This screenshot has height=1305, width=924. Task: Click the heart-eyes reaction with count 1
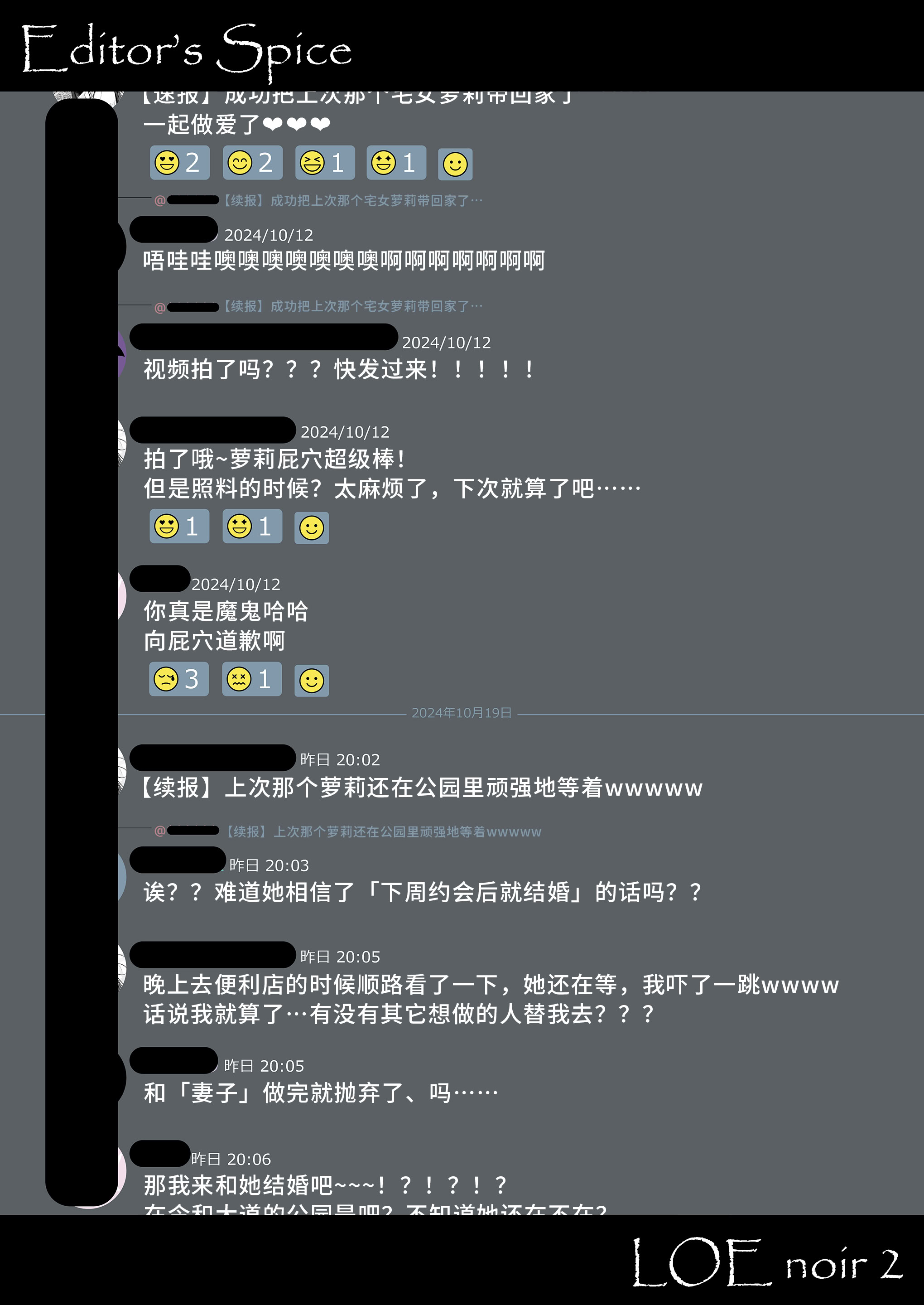point(179,527)
